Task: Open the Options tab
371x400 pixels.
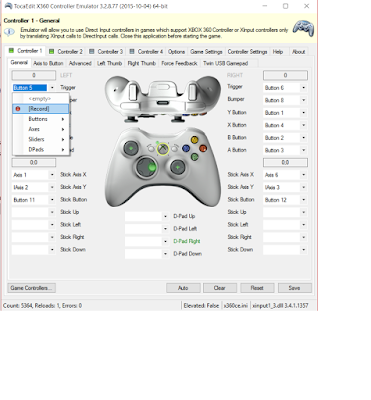Action: pos(176,52)
